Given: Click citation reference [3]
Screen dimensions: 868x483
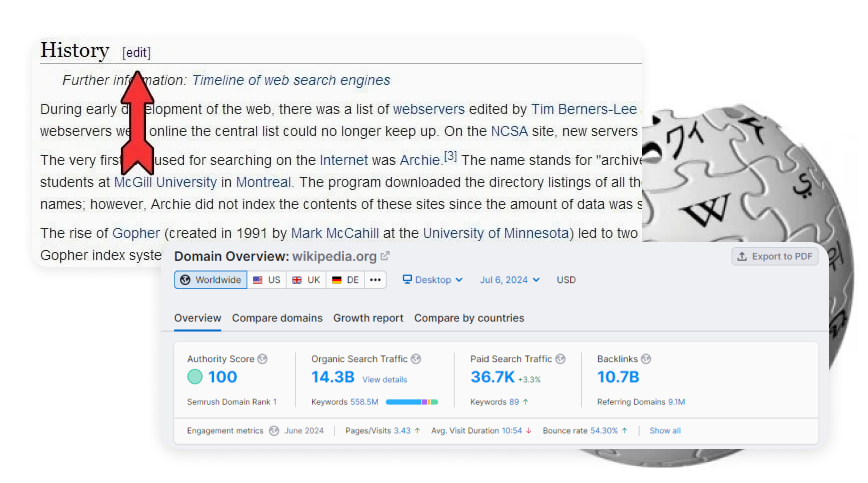Looking at the screenshot, I should point(451,156).
